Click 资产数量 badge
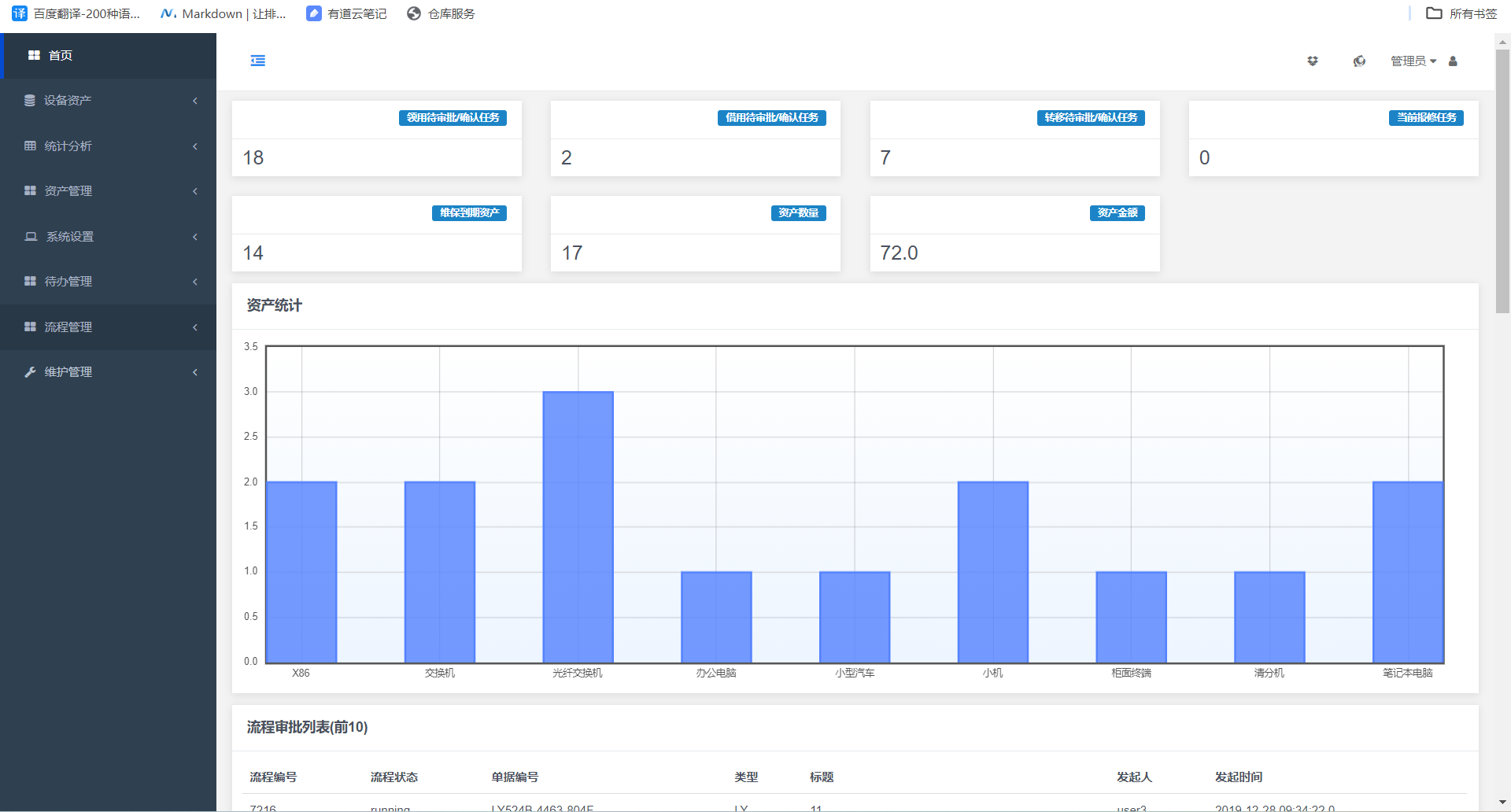Image resolution: width=1511 pixels, height=812 pixels. [798, 212]
